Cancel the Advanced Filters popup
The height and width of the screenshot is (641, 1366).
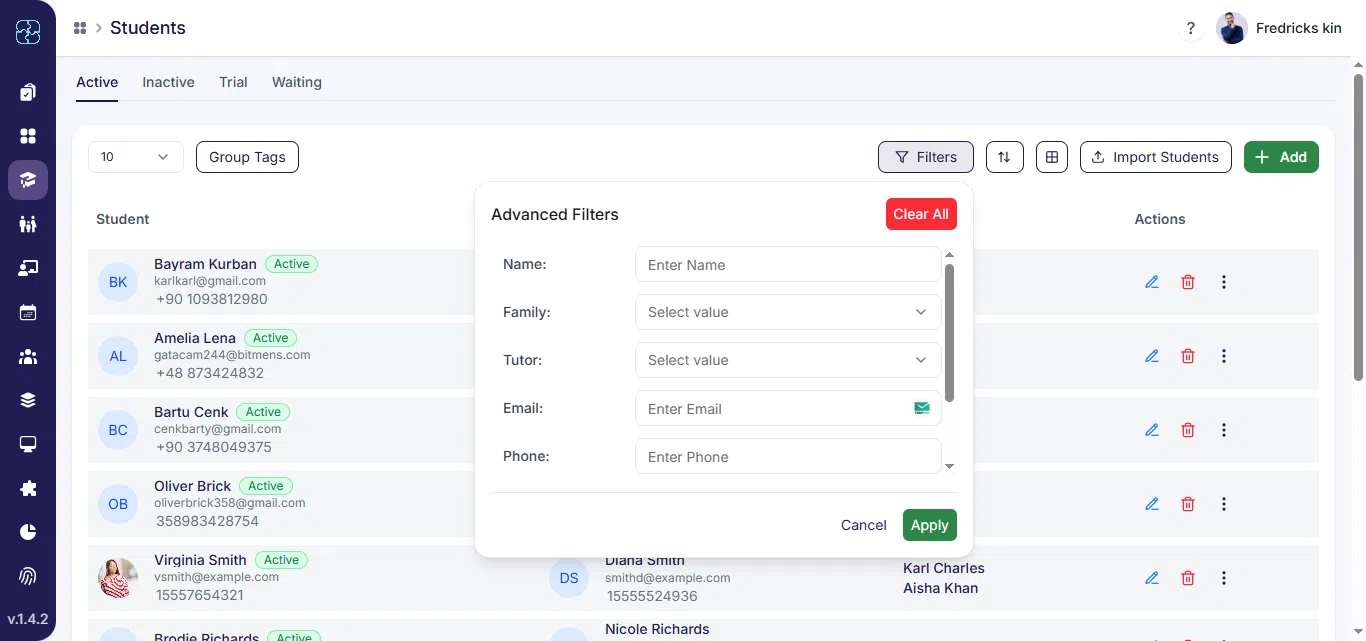coord(864,525)
